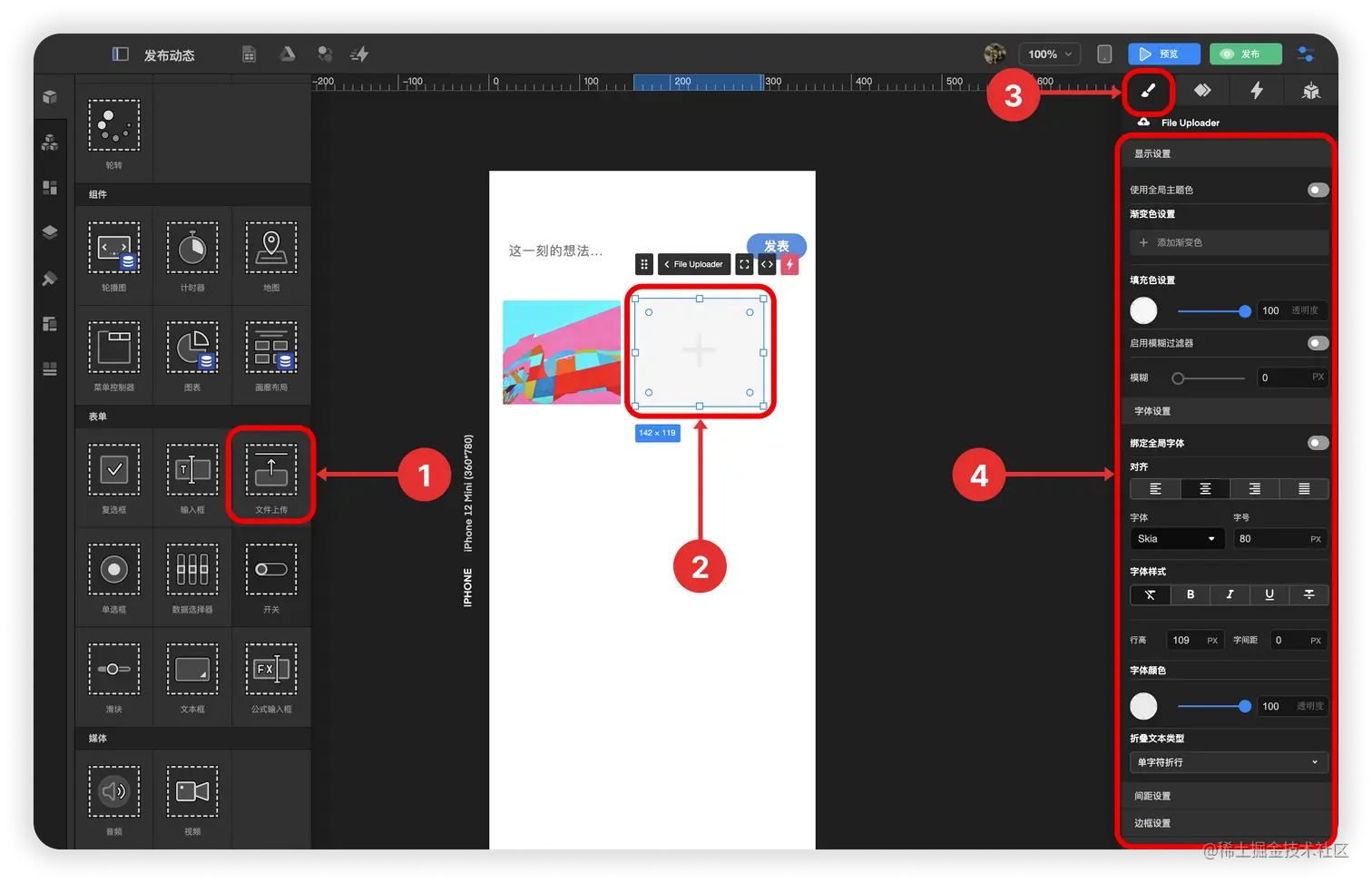Screen dimensions: 1372x883
Task: Collapse the 字体设置 section
Action: click(1225, 411)
